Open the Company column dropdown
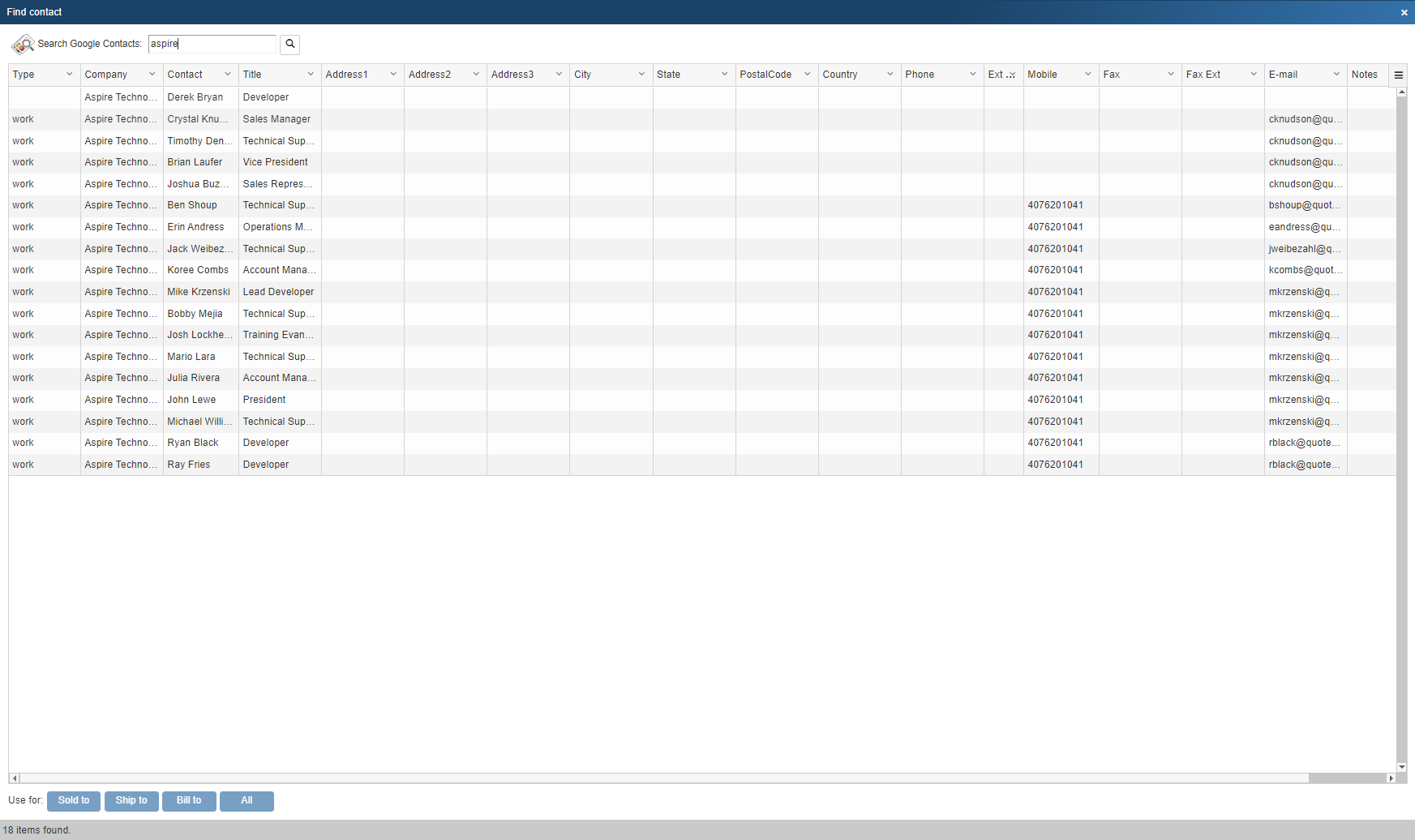 [x=152, y=75]
